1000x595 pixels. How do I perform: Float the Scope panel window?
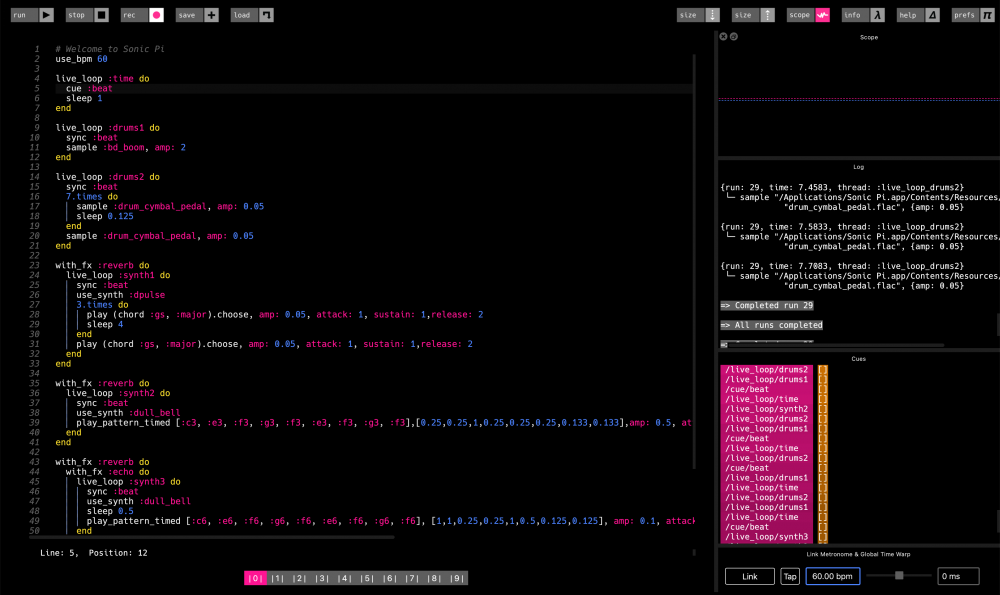click(733, 37)
